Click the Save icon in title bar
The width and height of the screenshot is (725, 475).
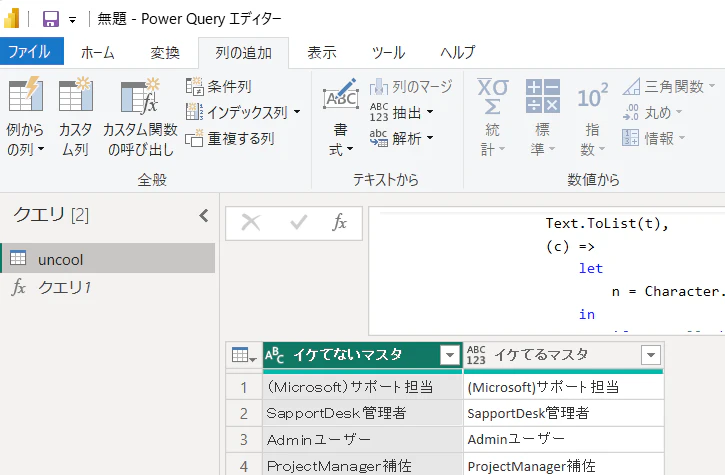(50, 19)
